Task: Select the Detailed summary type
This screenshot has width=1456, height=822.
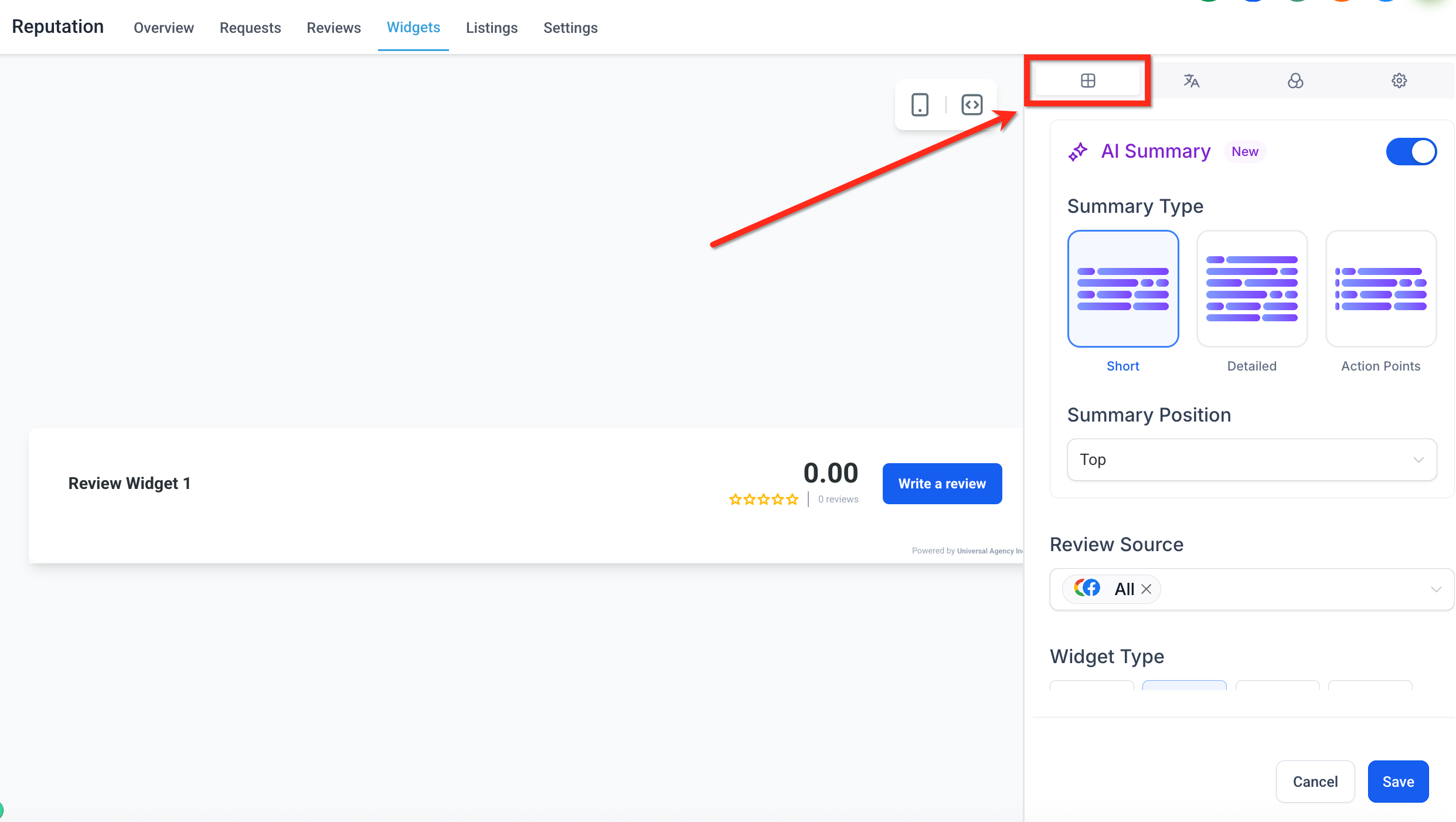Action: coord(1251,289)
